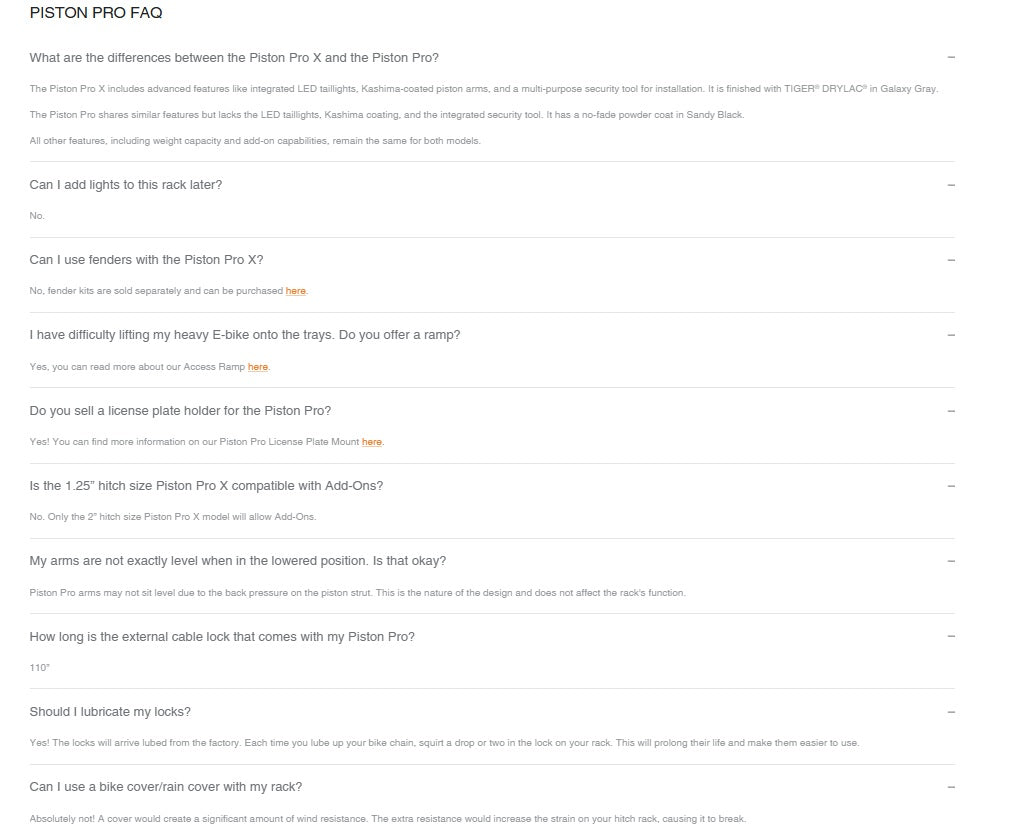
Task: Click the question text "Should I lubricate my locks?"
Action: (x=110, y=712)
